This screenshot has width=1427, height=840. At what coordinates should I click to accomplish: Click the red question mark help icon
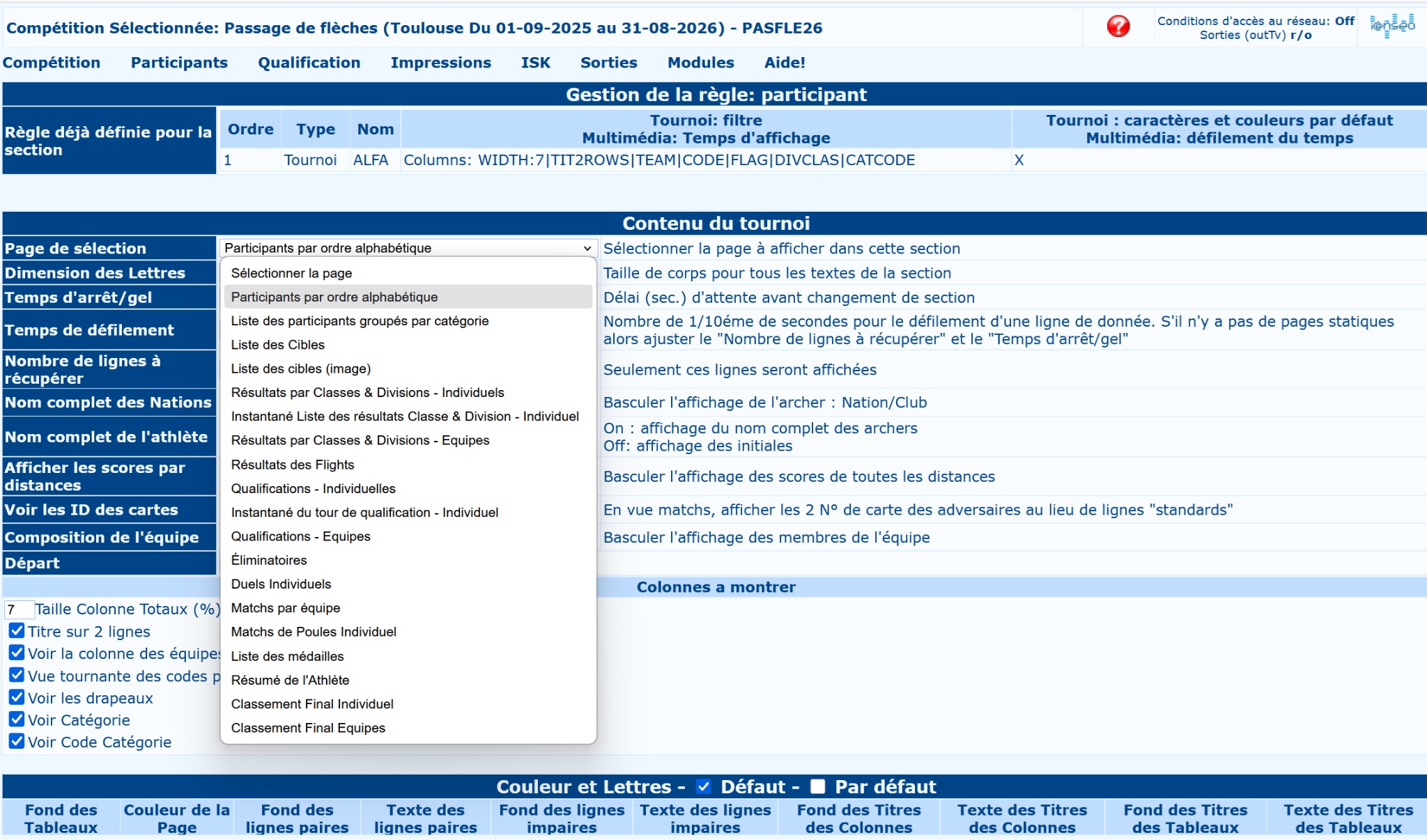(x=1118, y=26)
